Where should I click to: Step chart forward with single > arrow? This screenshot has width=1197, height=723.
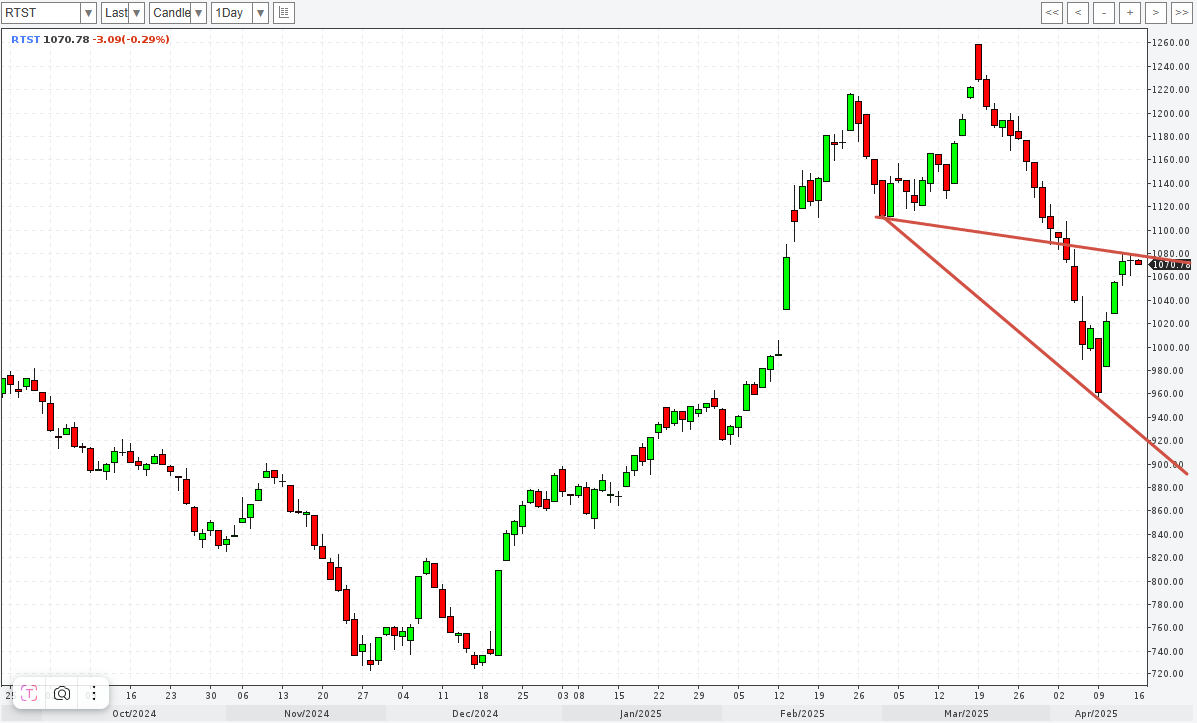1155,13
